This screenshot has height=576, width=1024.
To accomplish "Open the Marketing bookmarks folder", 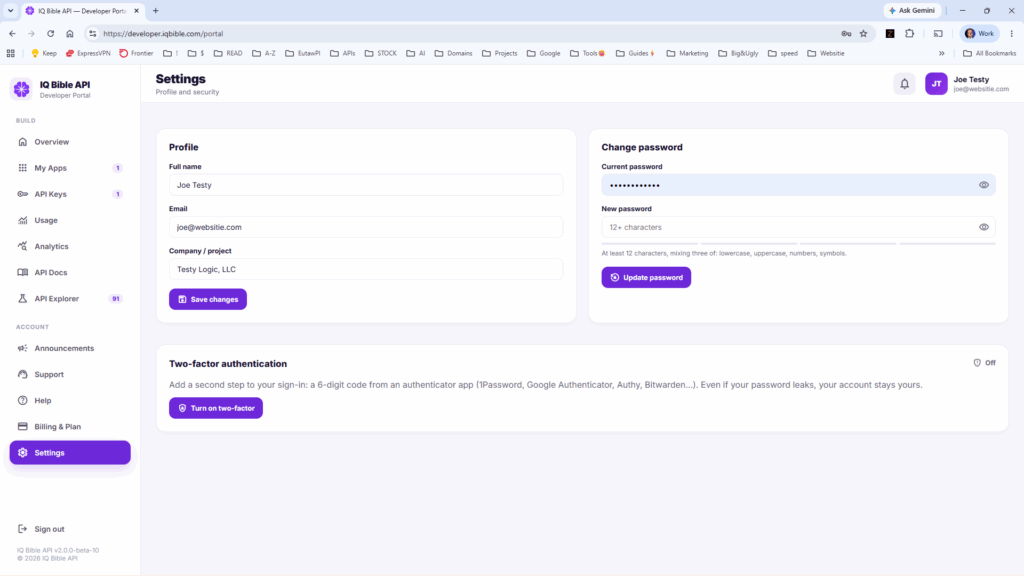I will coord(687,54).
